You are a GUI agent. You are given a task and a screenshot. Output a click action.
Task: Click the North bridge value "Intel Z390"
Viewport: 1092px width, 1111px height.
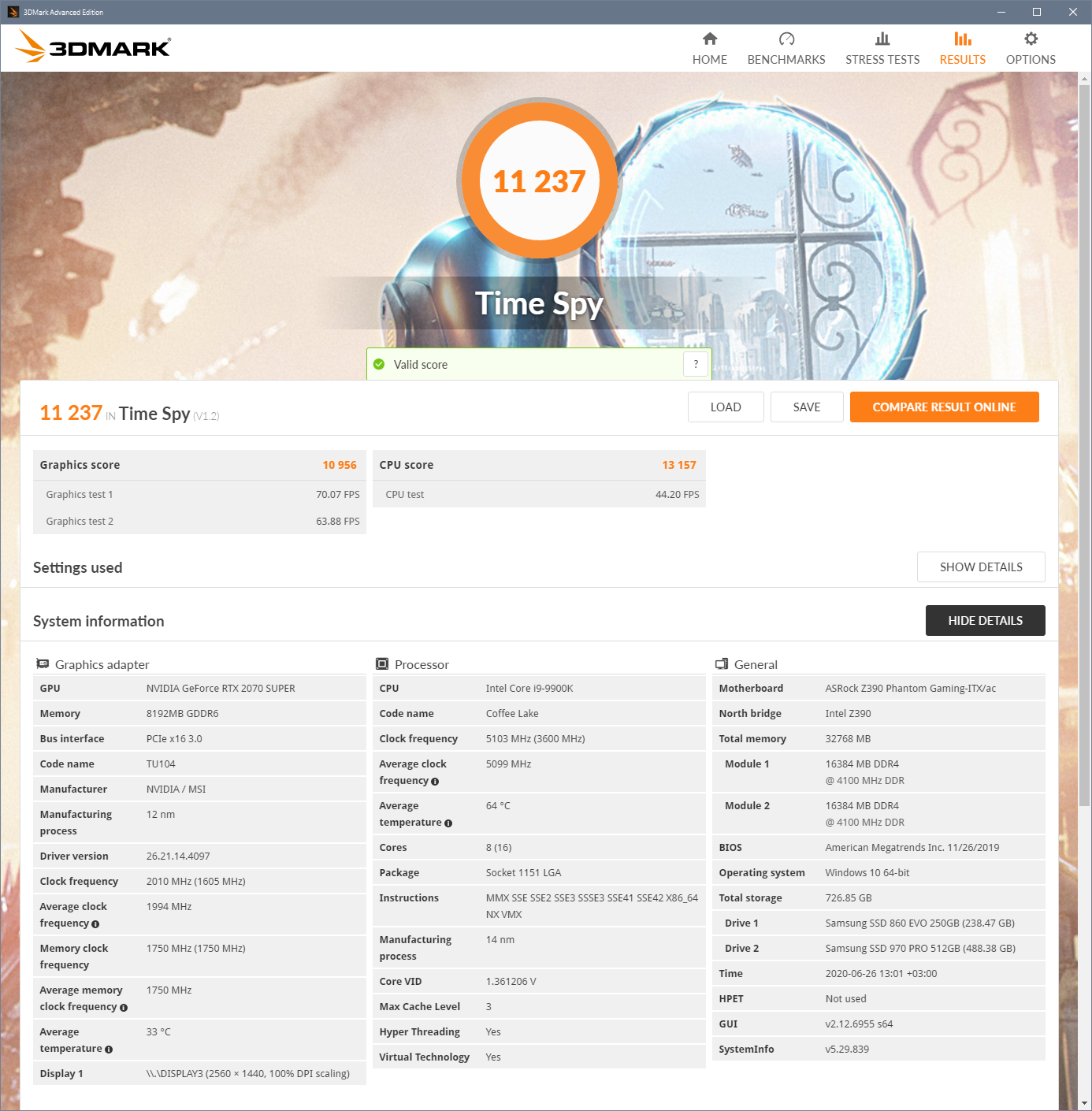coord(849,714)
